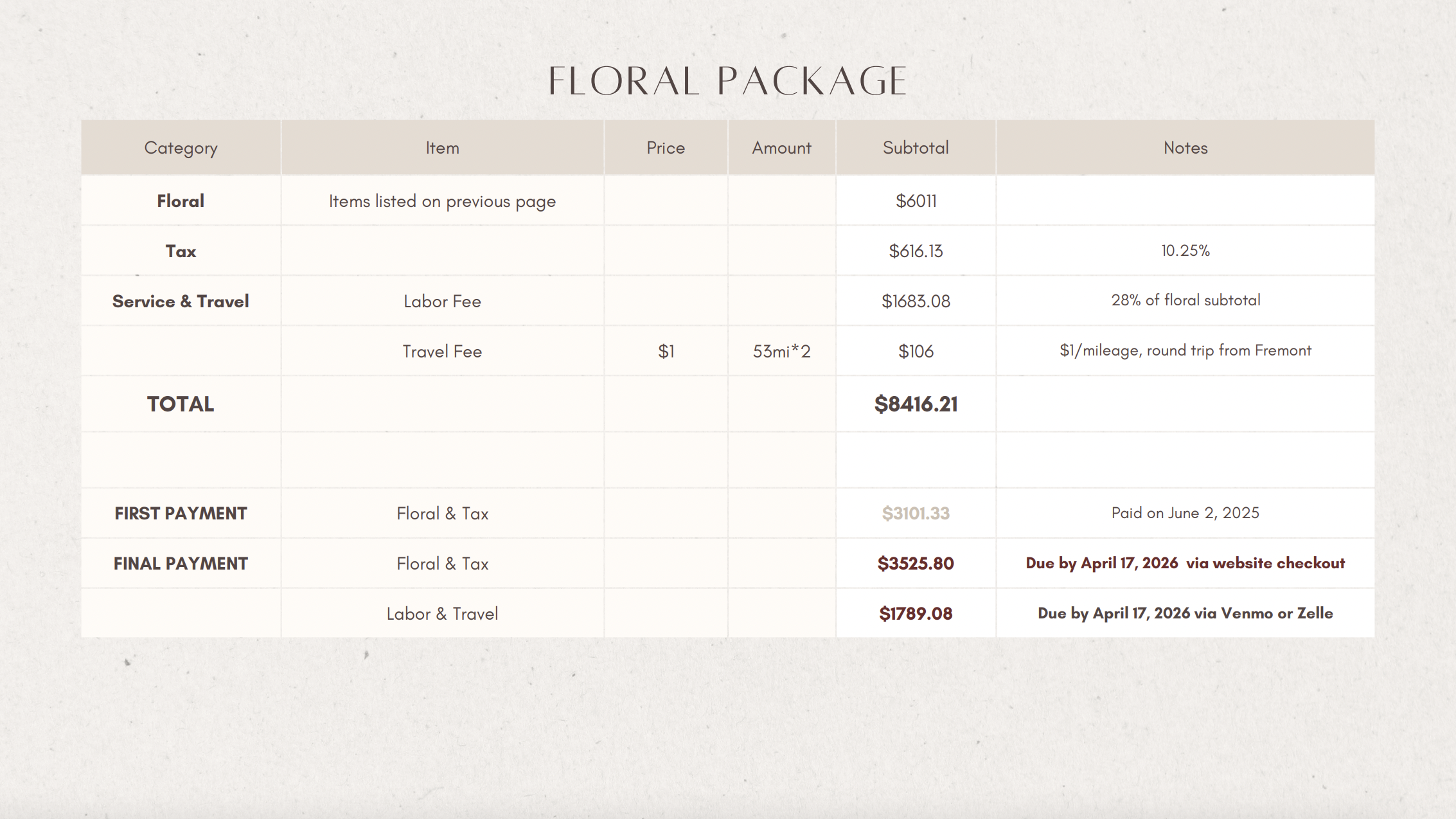The height and width of the screenshot is (819, 1456).
Task: Click the FLORAL PACKAGE title
Action: [x=727, y=82]
